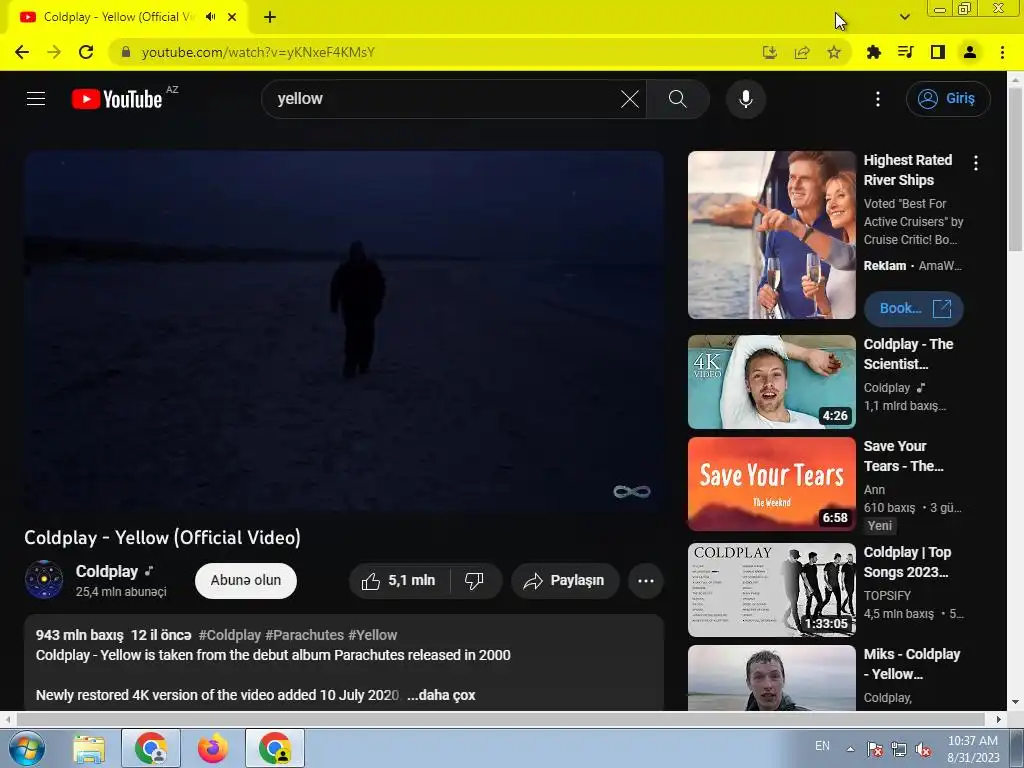Open the #Coldplay hashtag
This screenshot has width=1024, height=768.
pyautogui.click(x=230, y=635)
